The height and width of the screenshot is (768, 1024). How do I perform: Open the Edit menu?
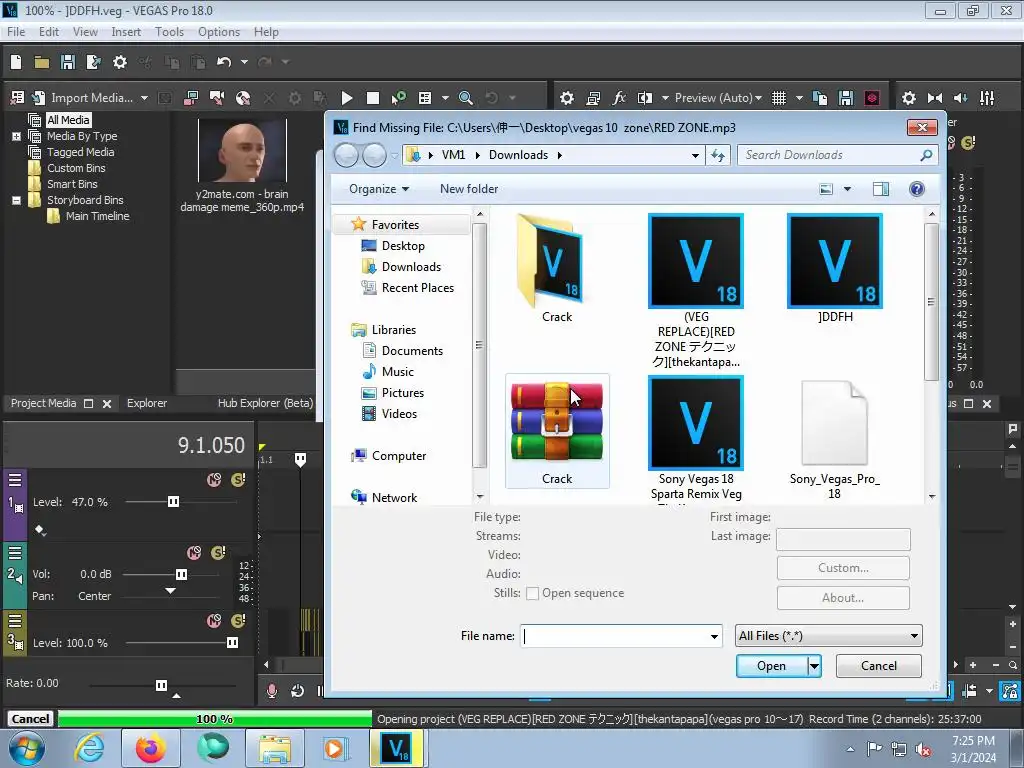tap(49, 32)
